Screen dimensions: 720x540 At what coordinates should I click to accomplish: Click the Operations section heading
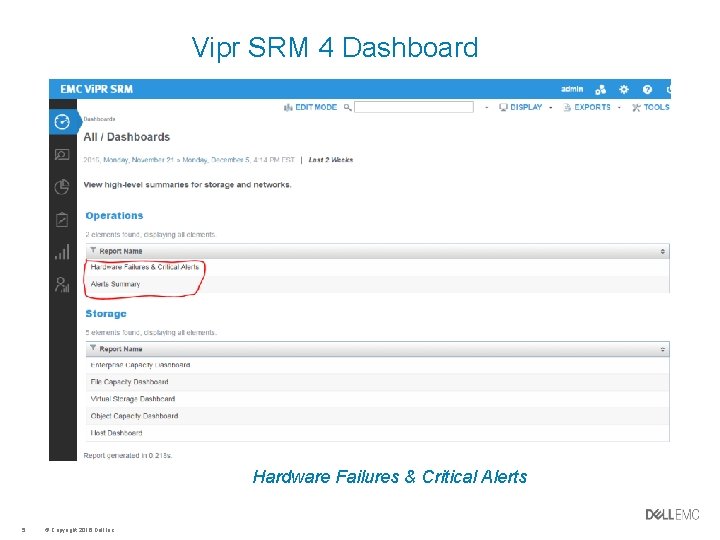click(114, 215)
